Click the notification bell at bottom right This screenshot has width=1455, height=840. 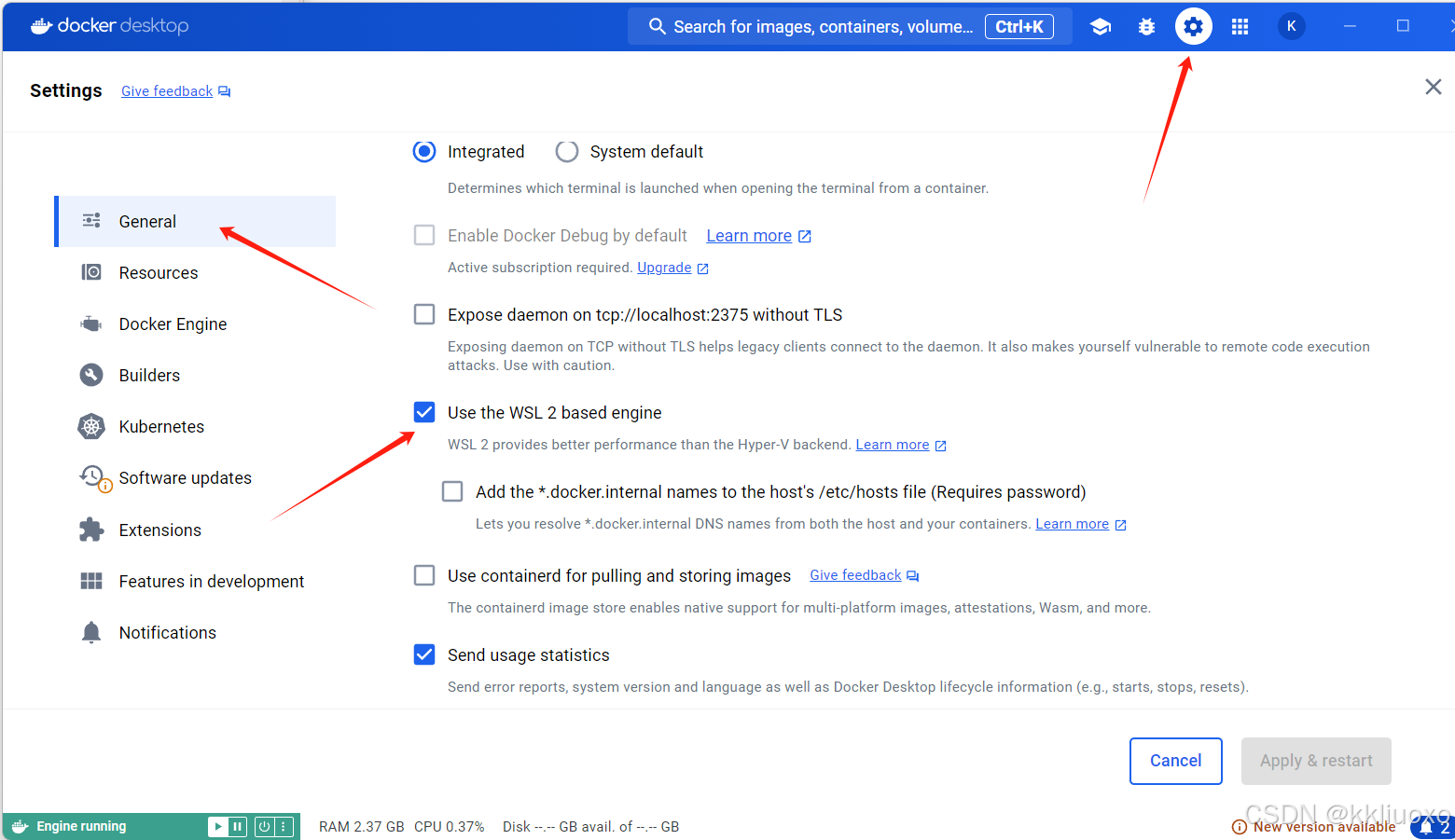1426,827
